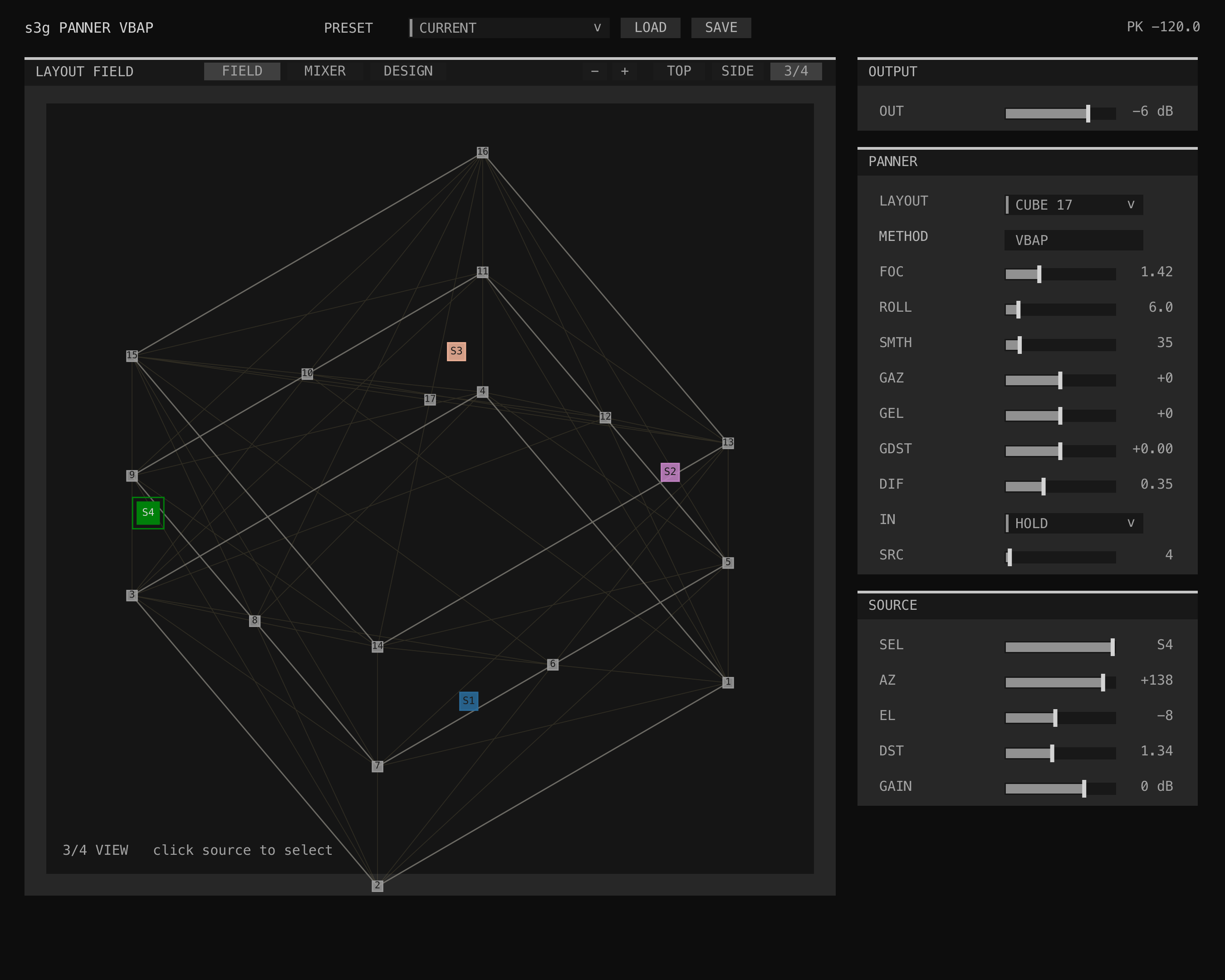Click speaker node 6
The image size is (1225, 980).
click(552, 664)
